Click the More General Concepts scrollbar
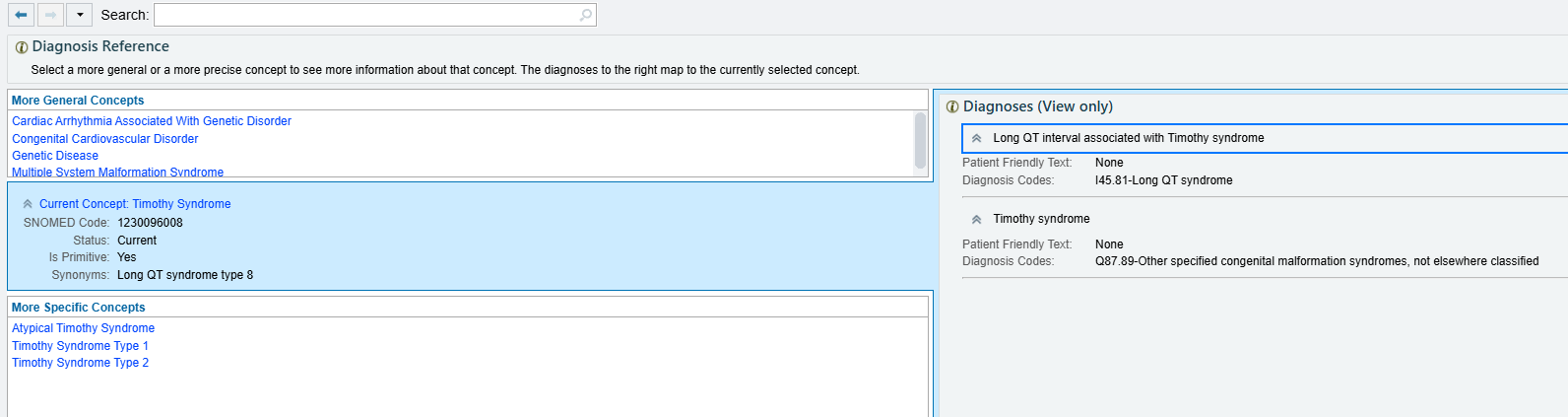Viewport: 1568px width, 417px height. coord(920,141)
